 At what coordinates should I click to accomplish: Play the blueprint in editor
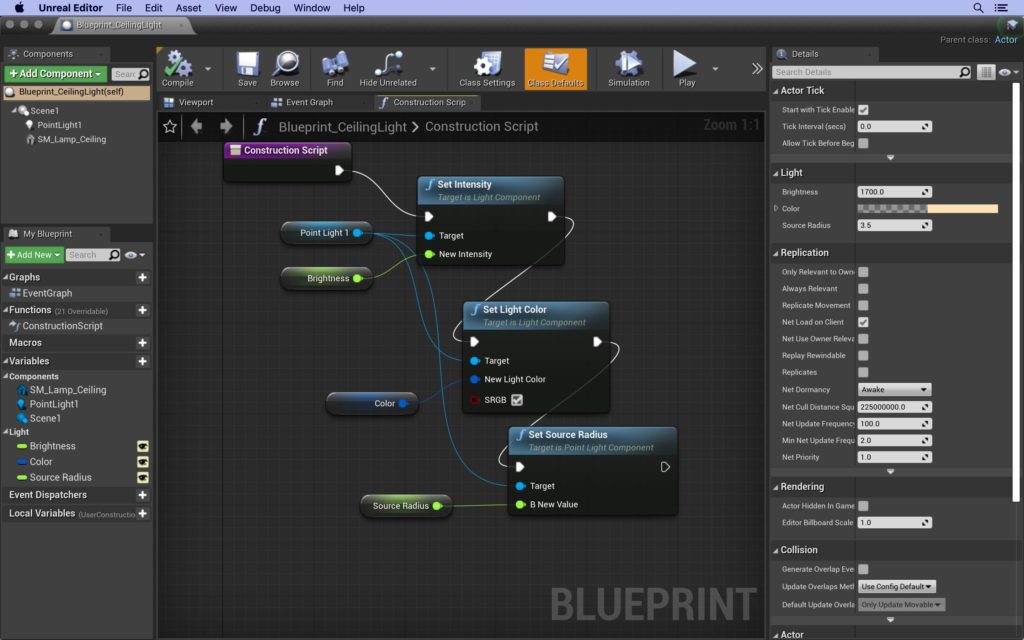point(686,69)
